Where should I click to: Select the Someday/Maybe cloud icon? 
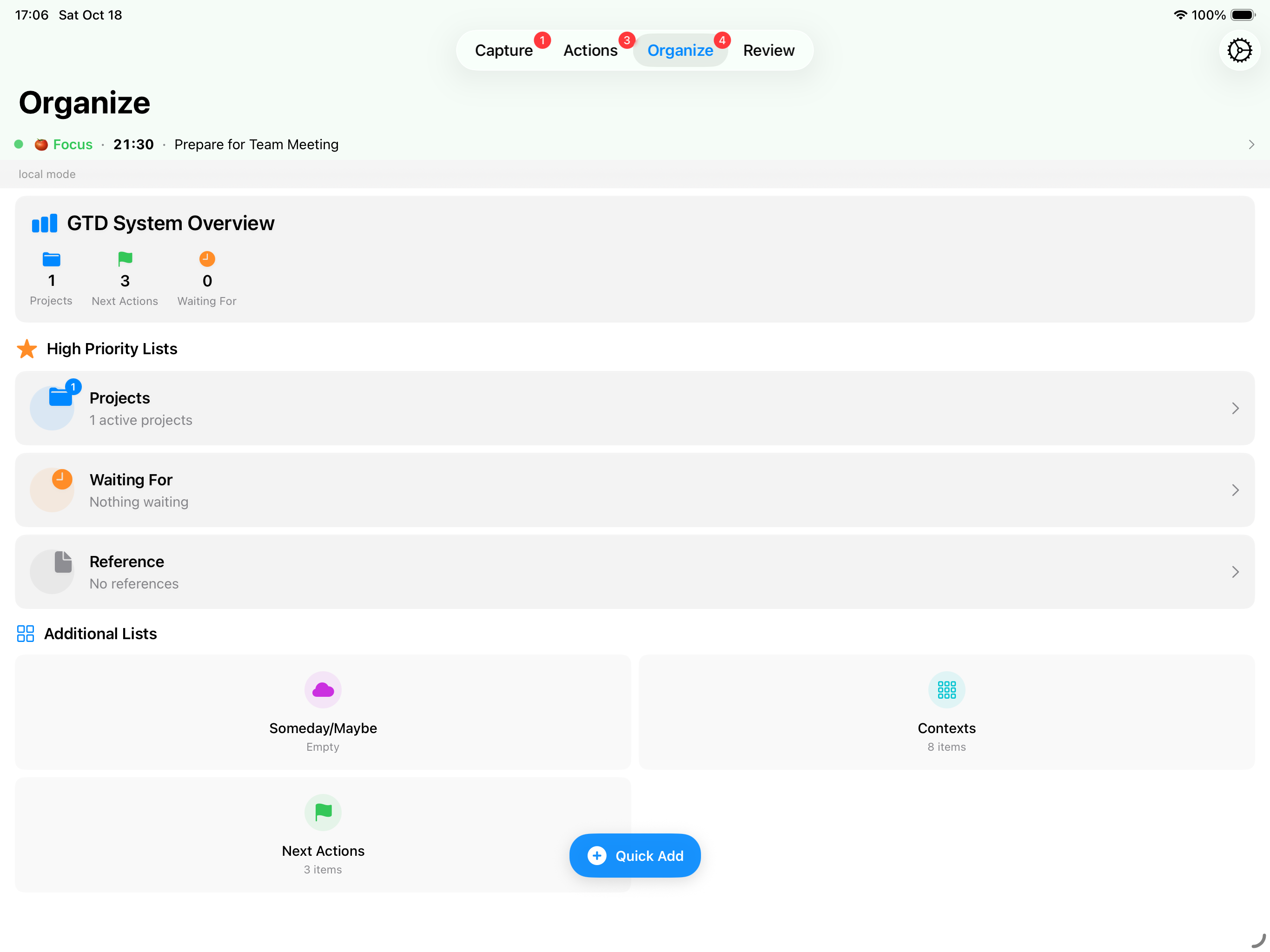(323, 689)
